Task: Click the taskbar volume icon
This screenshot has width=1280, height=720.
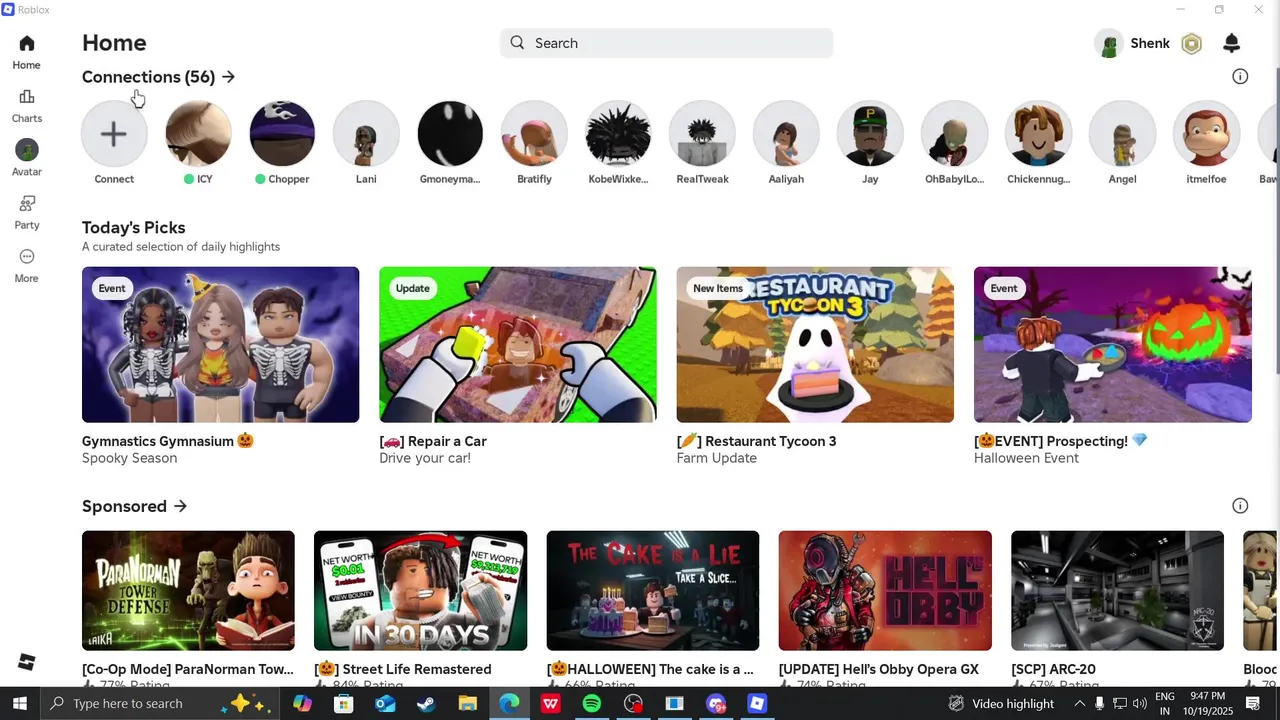Action: point(1140,704)
